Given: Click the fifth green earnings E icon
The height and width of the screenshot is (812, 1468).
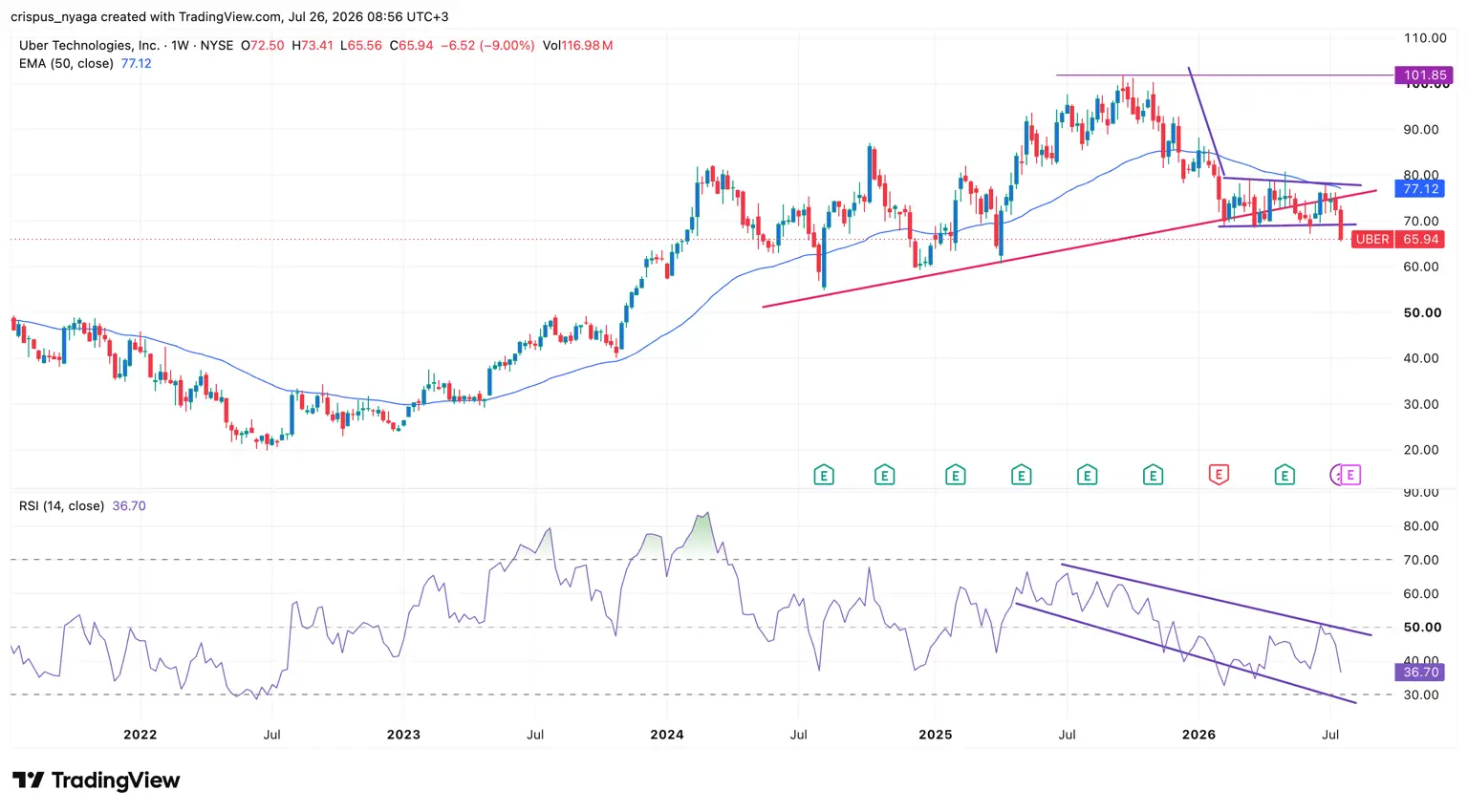Looking at the screenshot, I should 1087,475.
